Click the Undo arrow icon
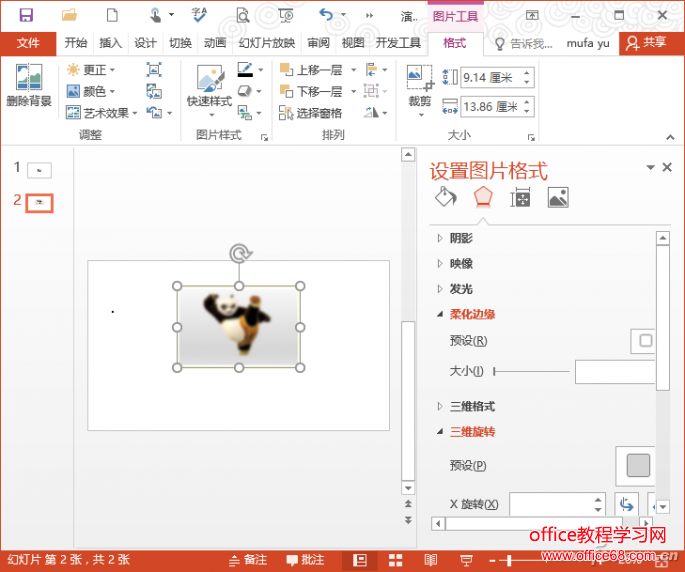The width and height of the screenshot is (685, 572). click(x=326, y=15)
